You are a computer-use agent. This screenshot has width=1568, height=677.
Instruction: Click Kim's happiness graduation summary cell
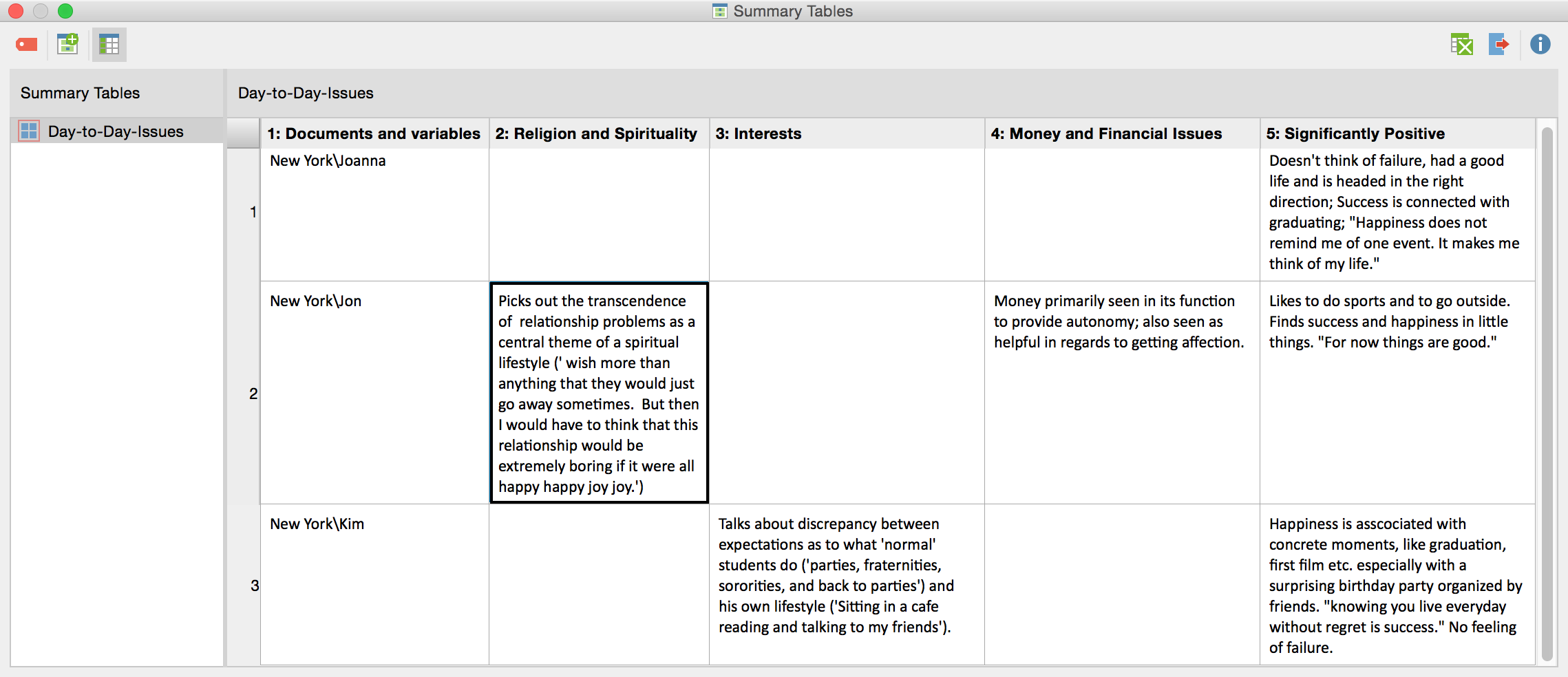1397,585
